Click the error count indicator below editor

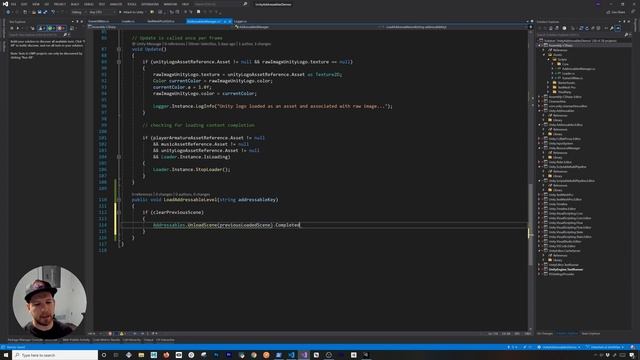pos(111,333)
